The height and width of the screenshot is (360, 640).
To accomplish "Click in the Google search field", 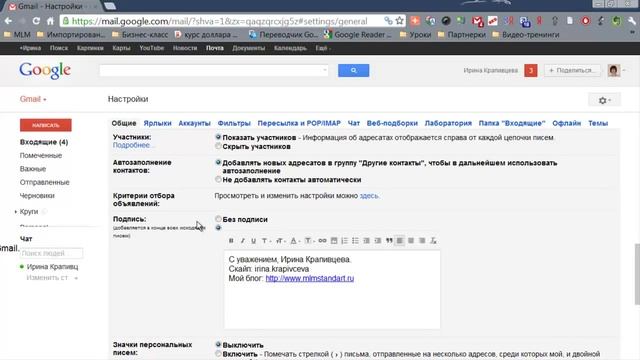I will tap(213, 70).
